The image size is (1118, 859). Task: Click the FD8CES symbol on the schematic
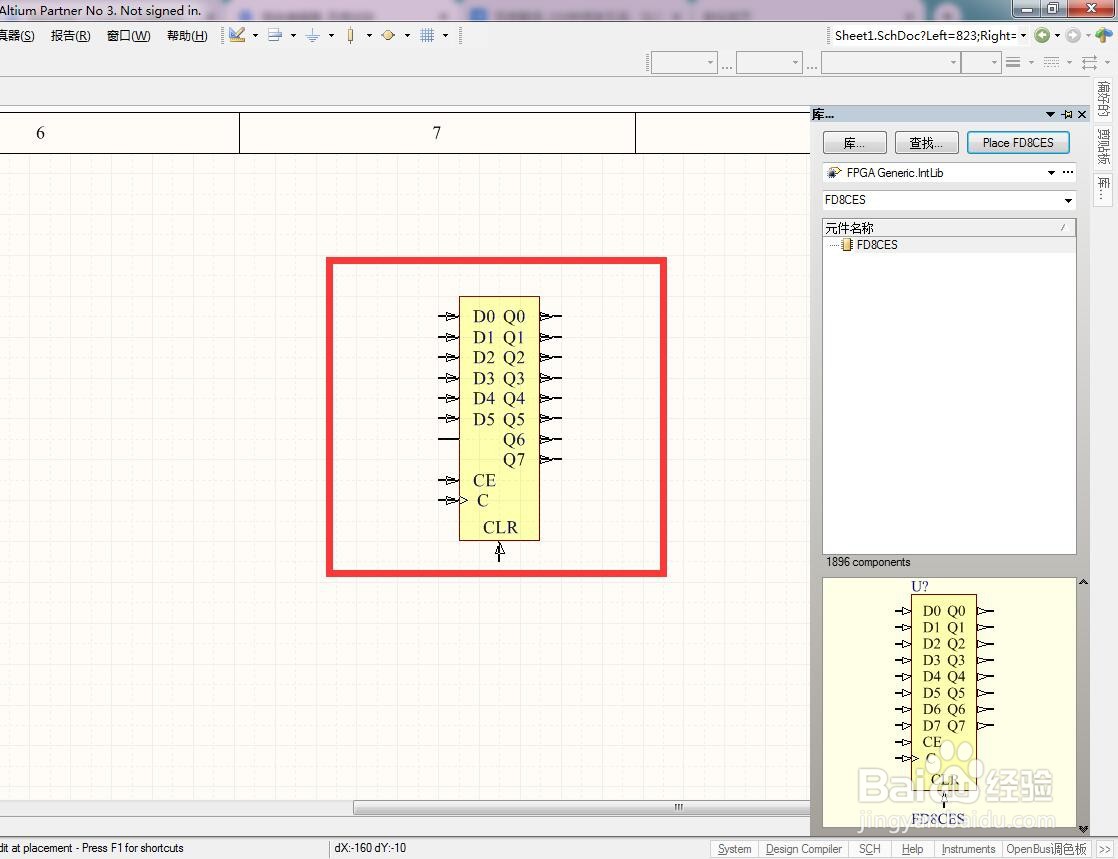pyautogui.click(x=499, y=418)
